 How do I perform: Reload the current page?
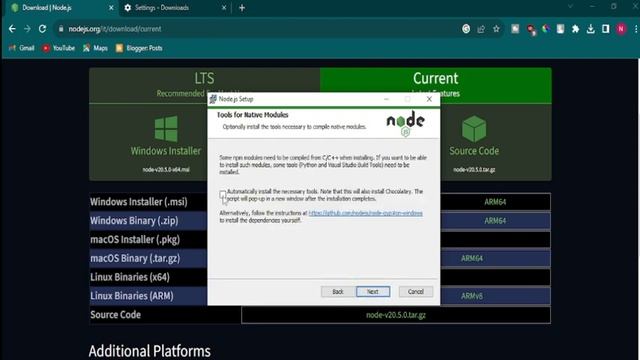pyautogui.click(x=42, y=29)
